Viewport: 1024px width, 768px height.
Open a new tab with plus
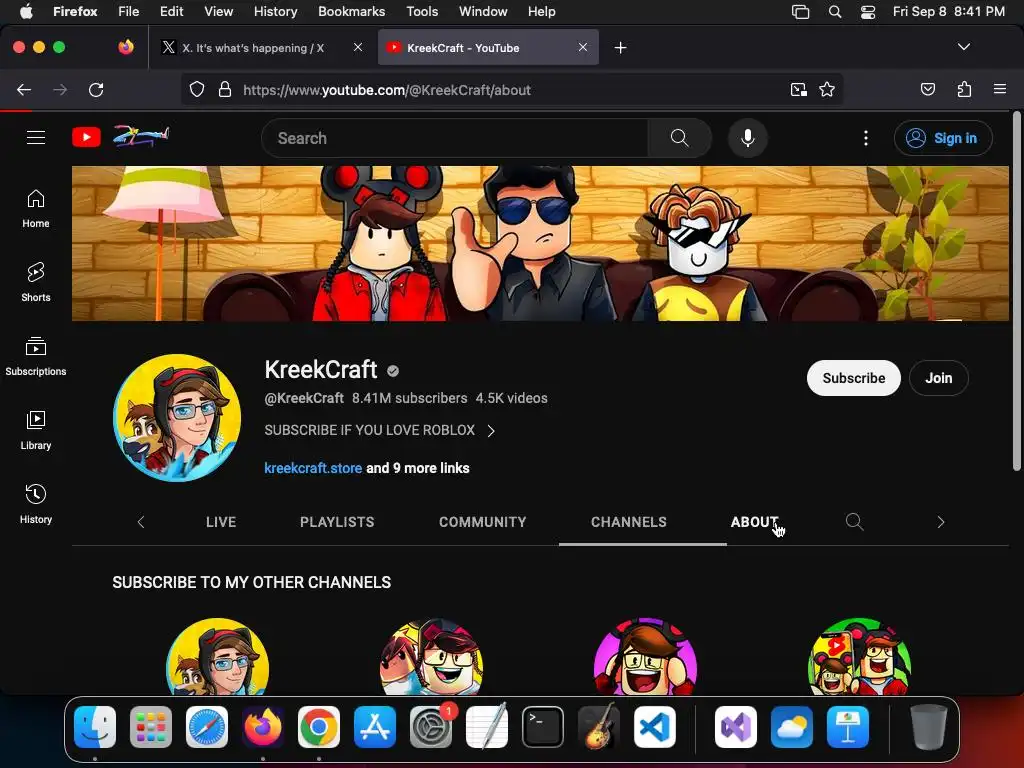pos(620,48)
